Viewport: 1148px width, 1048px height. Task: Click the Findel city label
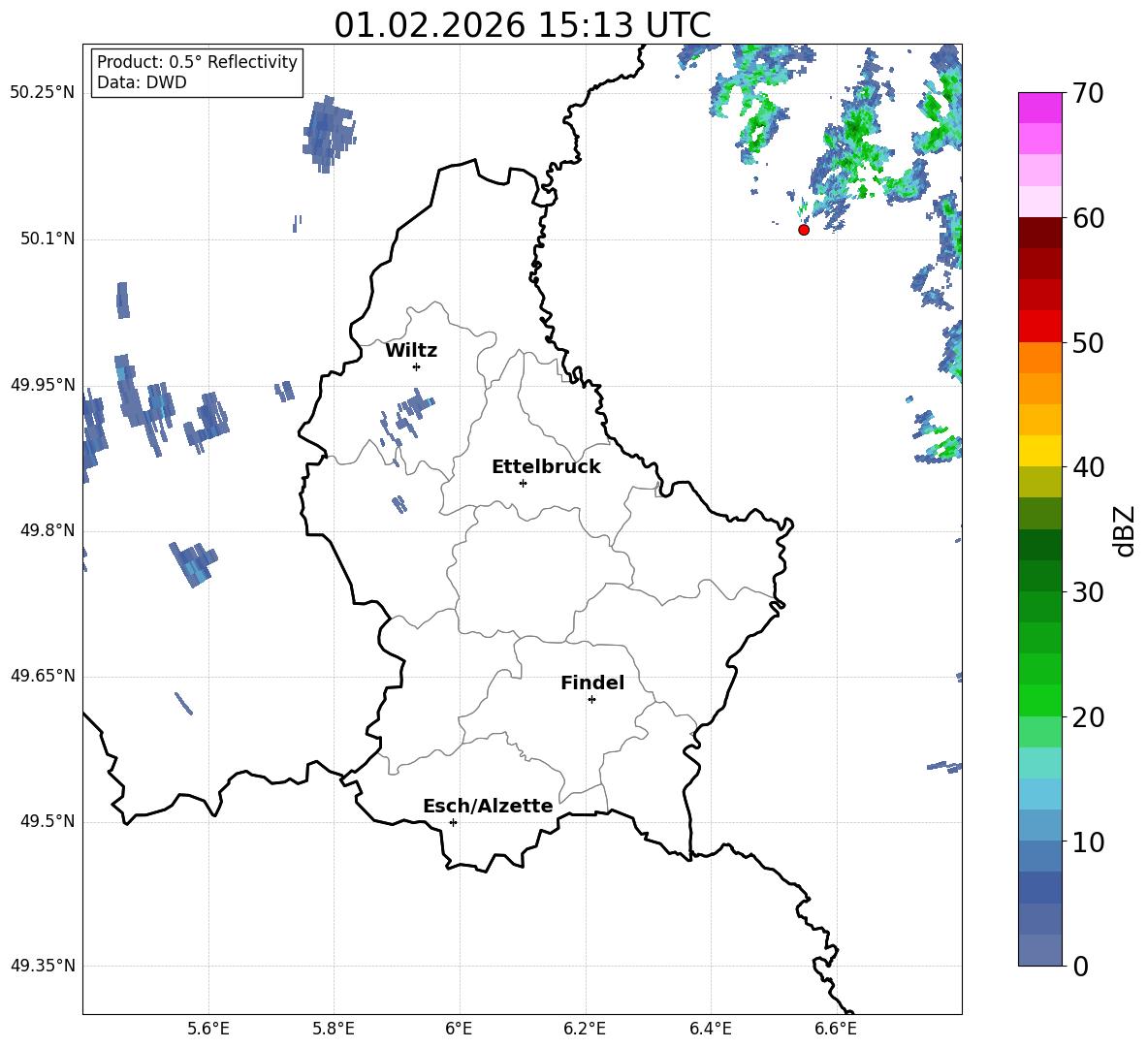pyautogui.click(x=592, y=683)
